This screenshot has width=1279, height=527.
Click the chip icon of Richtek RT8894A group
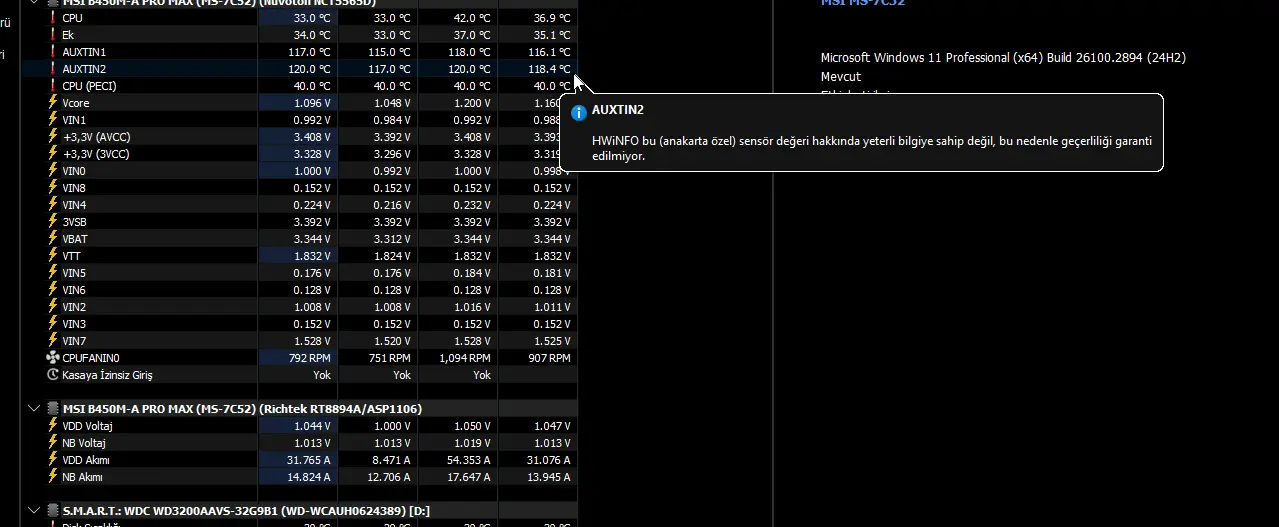pos(52,409)
